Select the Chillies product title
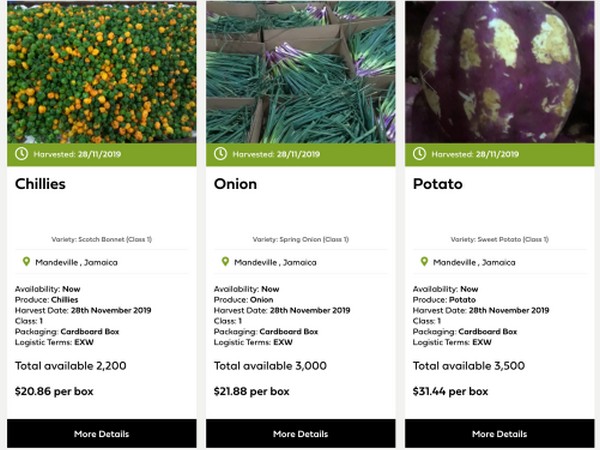This screenshot has width=600, height=450. point(41,185)
